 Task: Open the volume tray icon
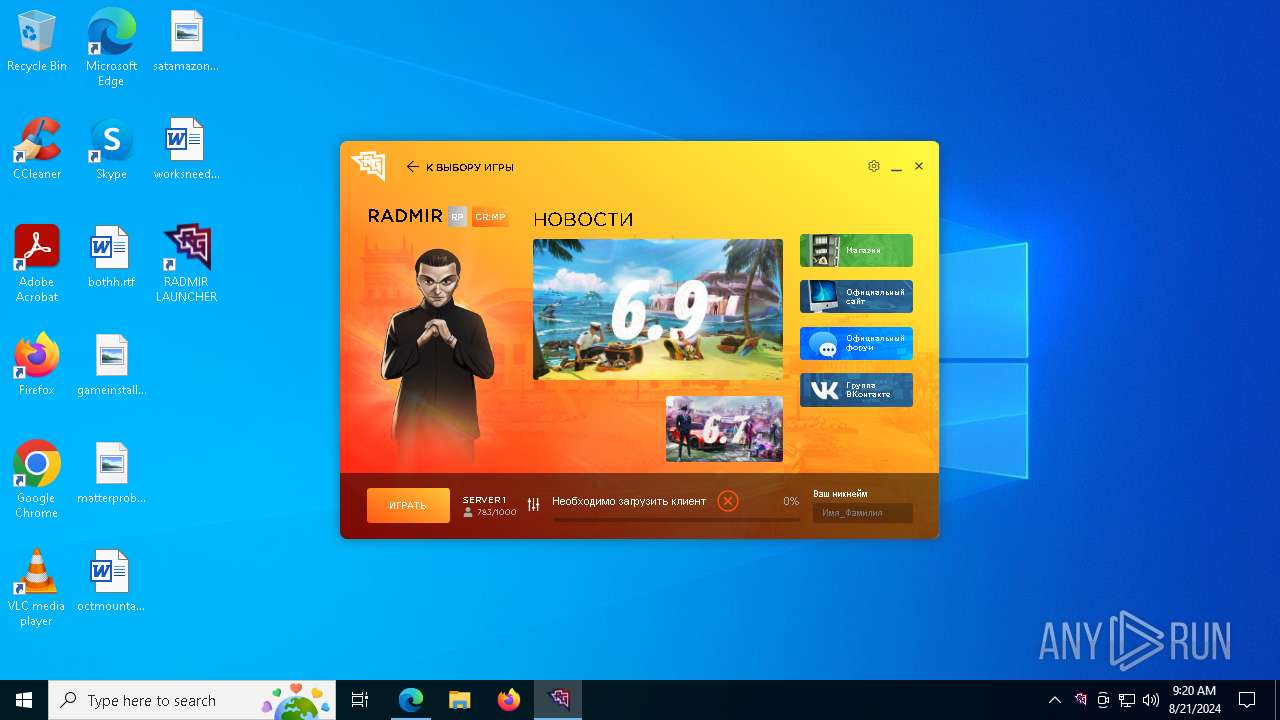tap(1151, 700)
